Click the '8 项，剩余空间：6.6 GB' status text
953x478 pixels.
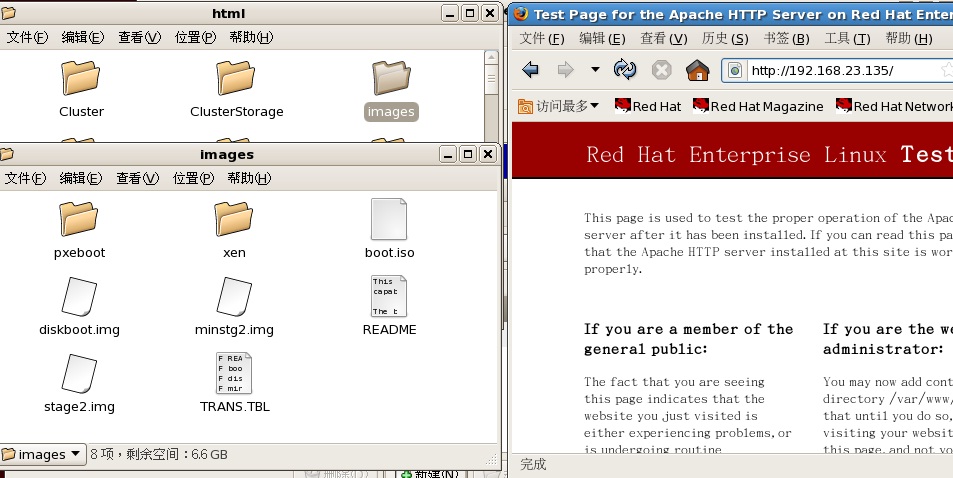coord(159,454)
